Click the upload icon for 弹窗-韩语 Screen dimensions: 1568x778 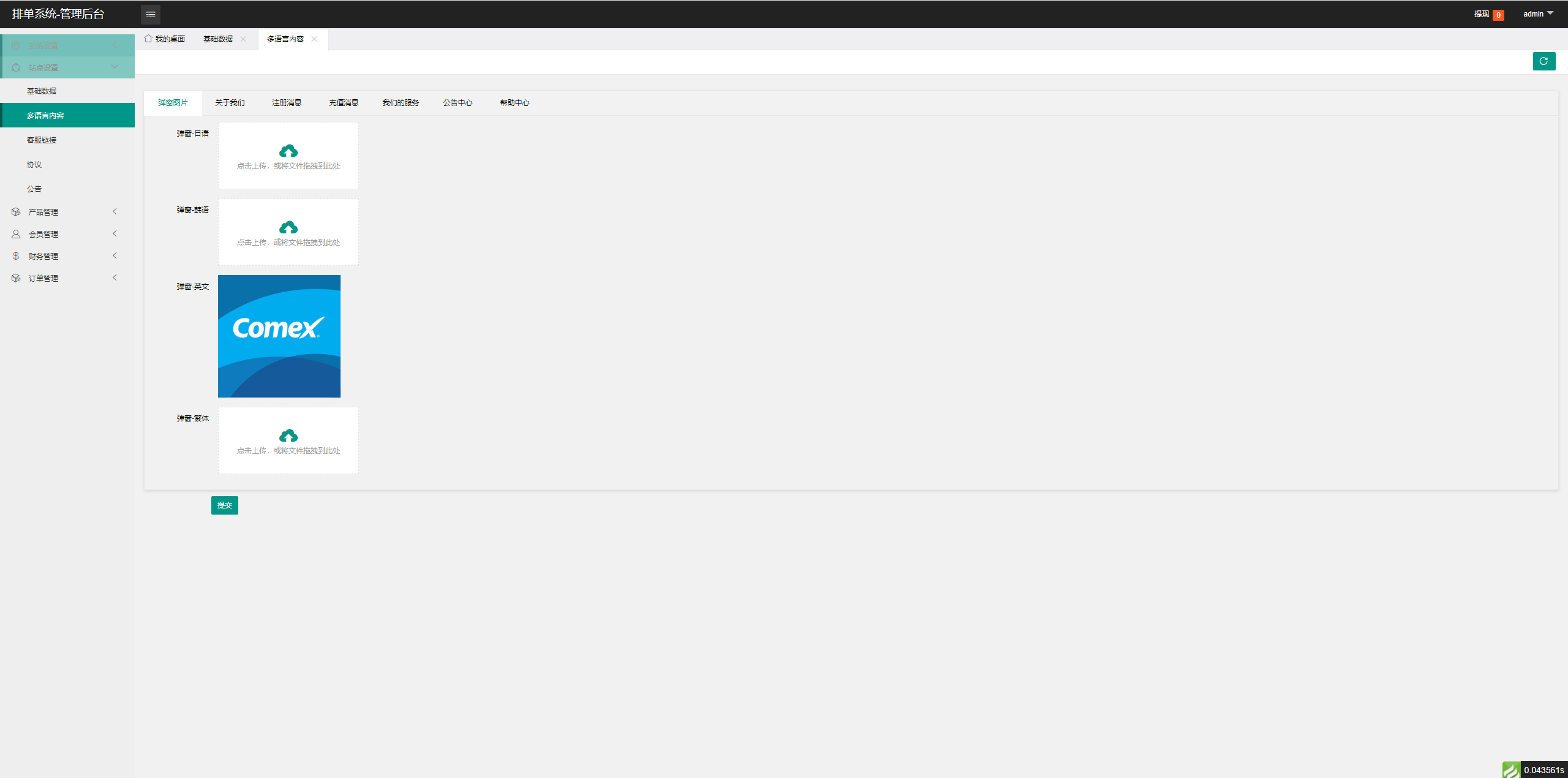pos(287,227)
